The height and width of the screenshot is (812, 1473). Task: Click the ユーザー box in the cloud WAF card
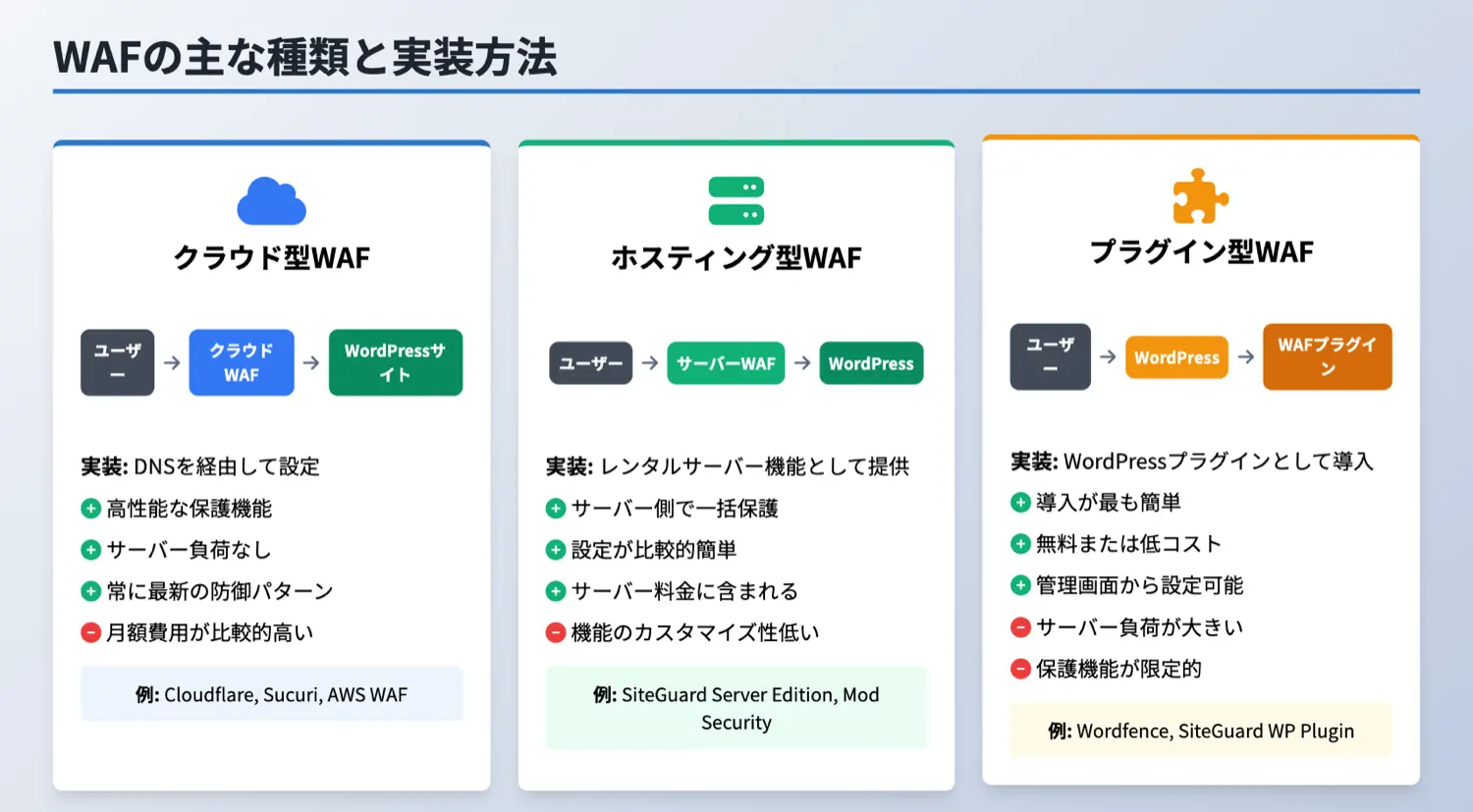(x=118, y=362)
